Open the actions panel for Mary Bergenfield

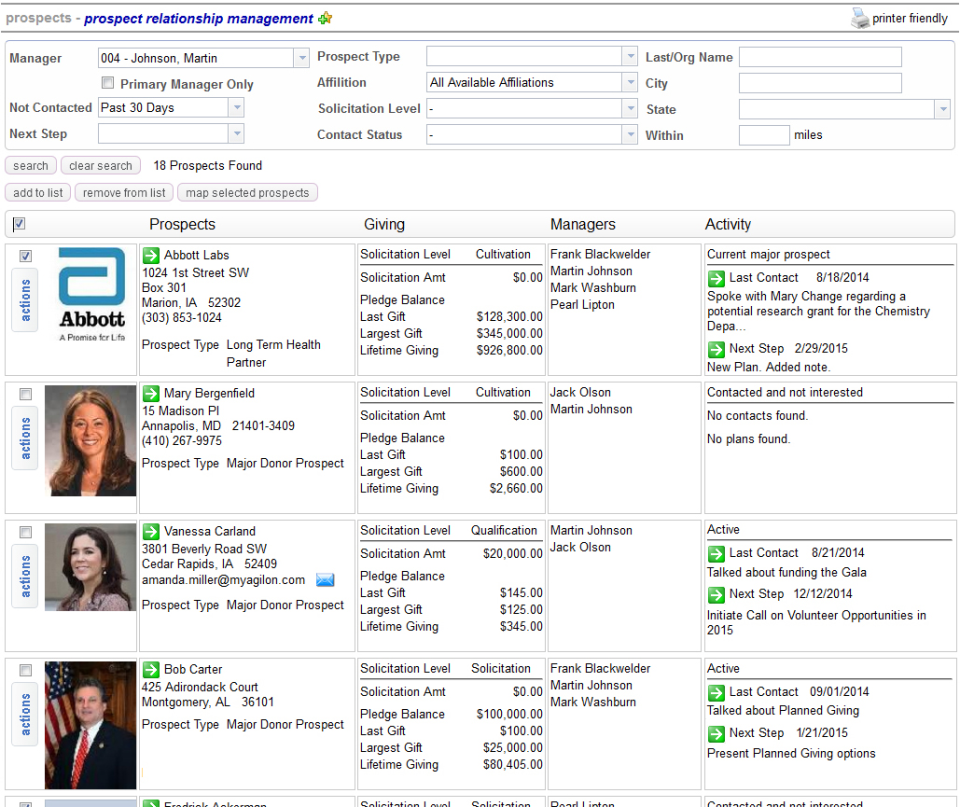click(24, 438)
